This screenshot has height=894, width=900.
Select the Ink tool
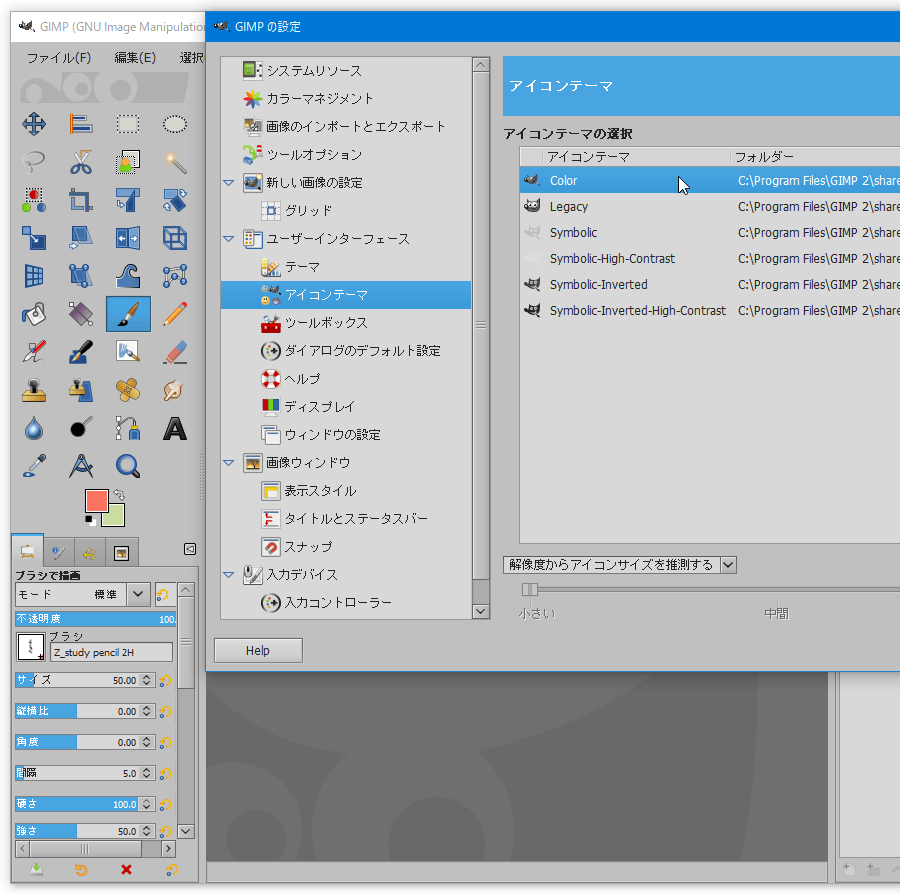(x=81, y=352)
